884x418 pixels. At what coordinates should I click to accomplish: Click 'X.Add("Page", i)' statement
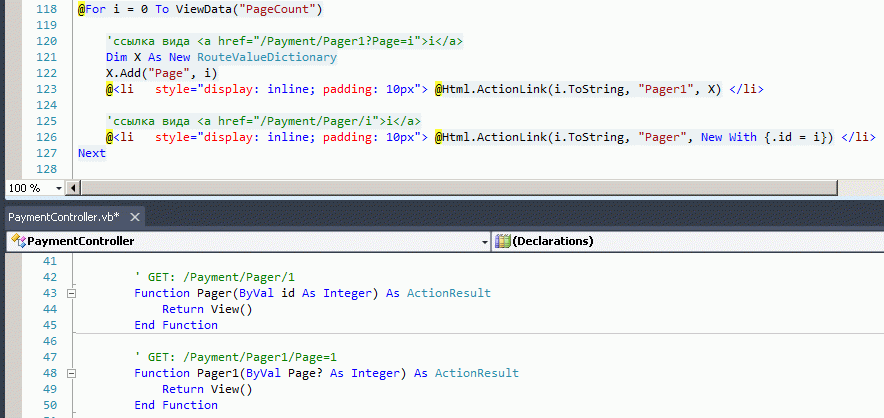tap(162, 73)
